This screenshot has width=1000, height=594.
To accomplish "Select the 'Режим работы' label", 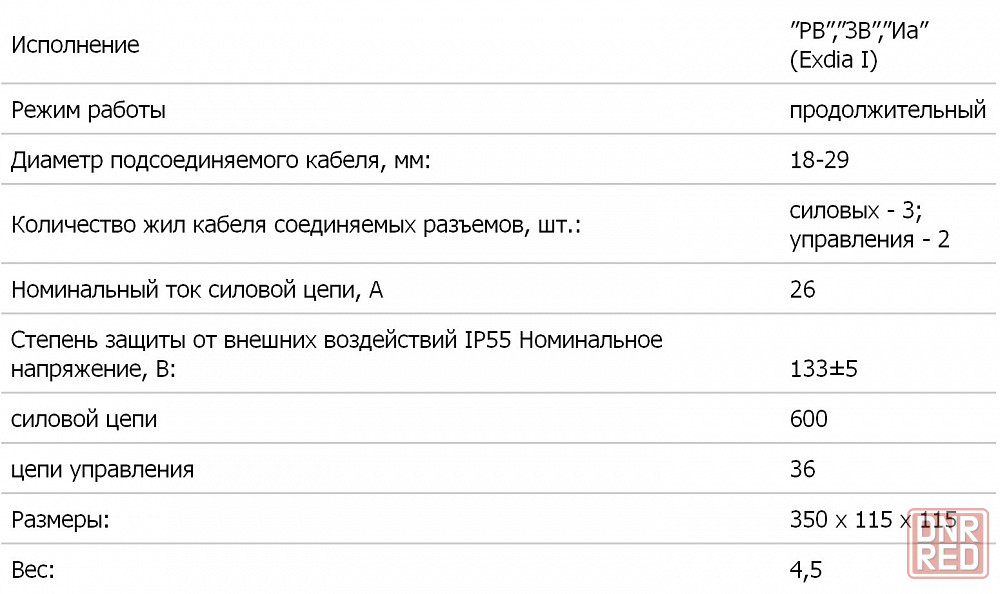I will click(89, 110).
